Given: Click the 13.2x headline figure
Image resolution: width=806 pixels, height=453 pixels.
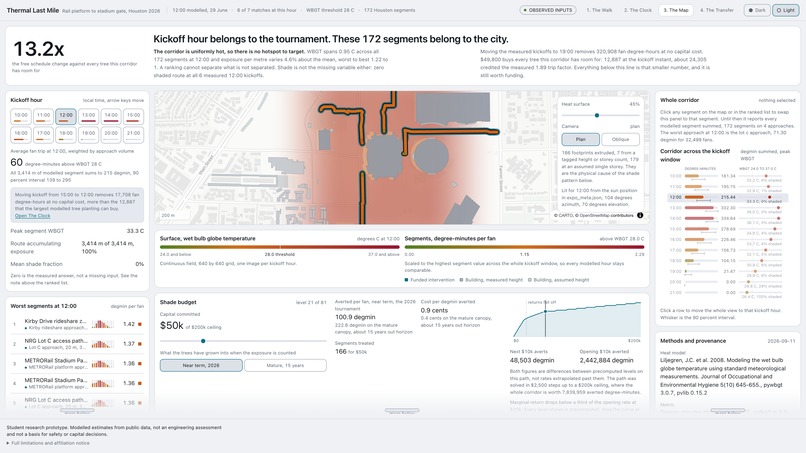Looking at the screenshot, I should [39, 49].
